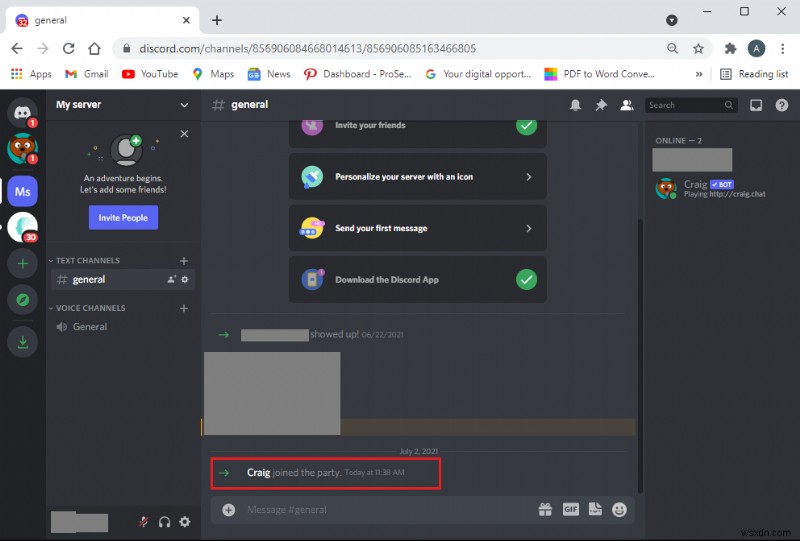Viewport: 800px width, 541px height.
Task: Explore public servers compass icon
Action: pos(22,300)
